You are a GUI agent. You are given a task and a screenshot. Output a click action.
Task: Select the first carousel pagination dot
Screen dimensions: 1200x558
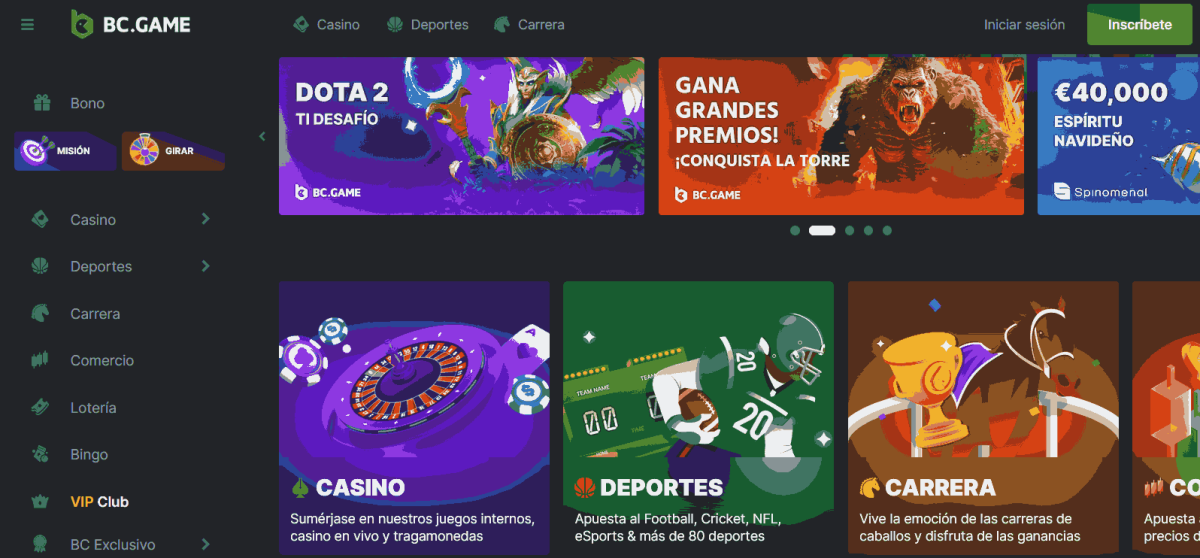795,230
